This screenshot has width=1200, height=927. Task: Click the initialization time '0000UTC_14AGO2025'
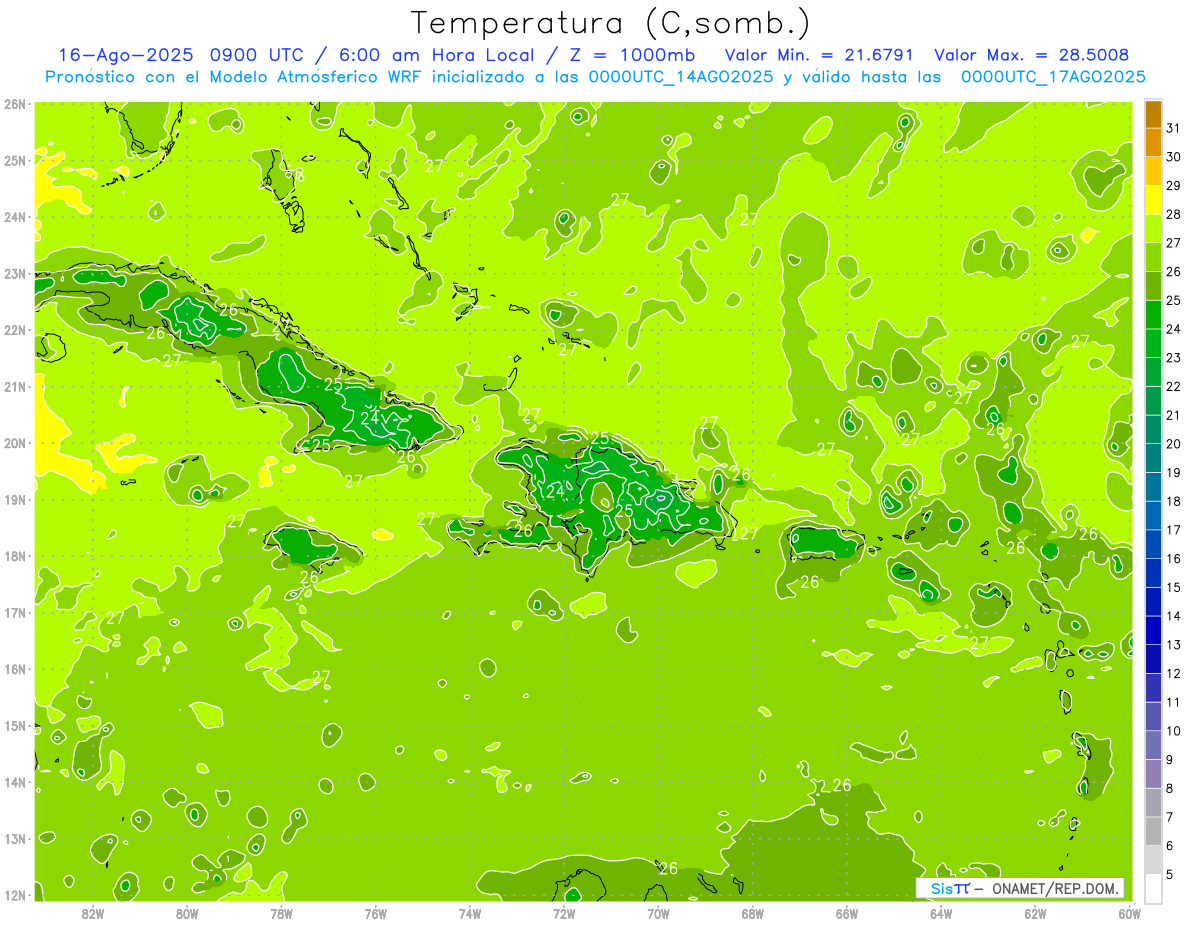(681, 77)
